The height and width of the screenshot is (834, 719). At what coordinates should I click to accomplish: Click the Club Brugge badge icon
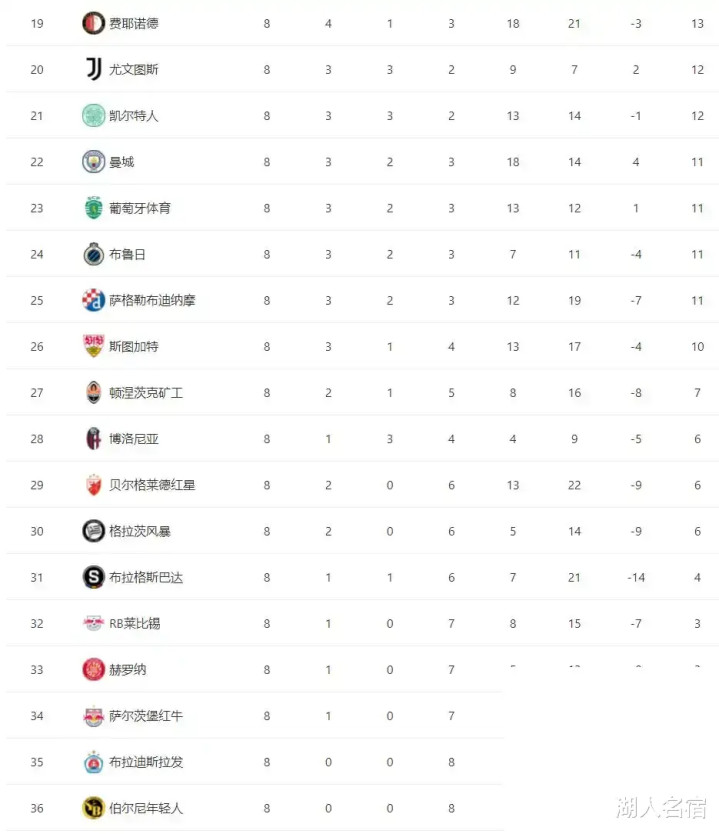click(x=93, y=254)
